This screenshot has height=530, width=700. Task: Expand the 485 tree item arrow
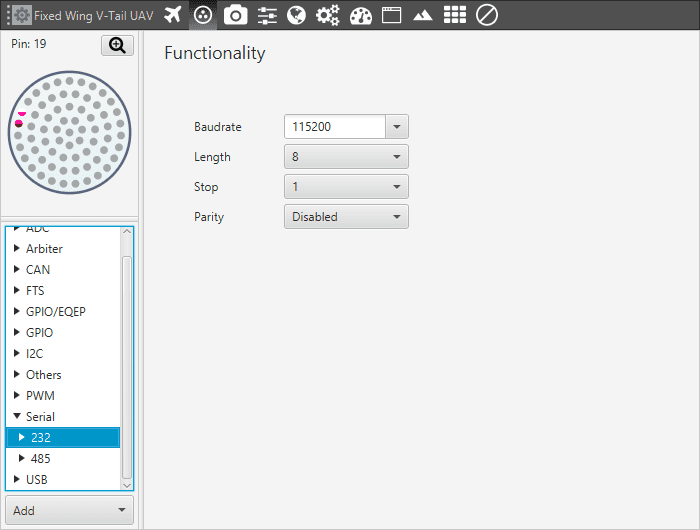pos(21,458)
